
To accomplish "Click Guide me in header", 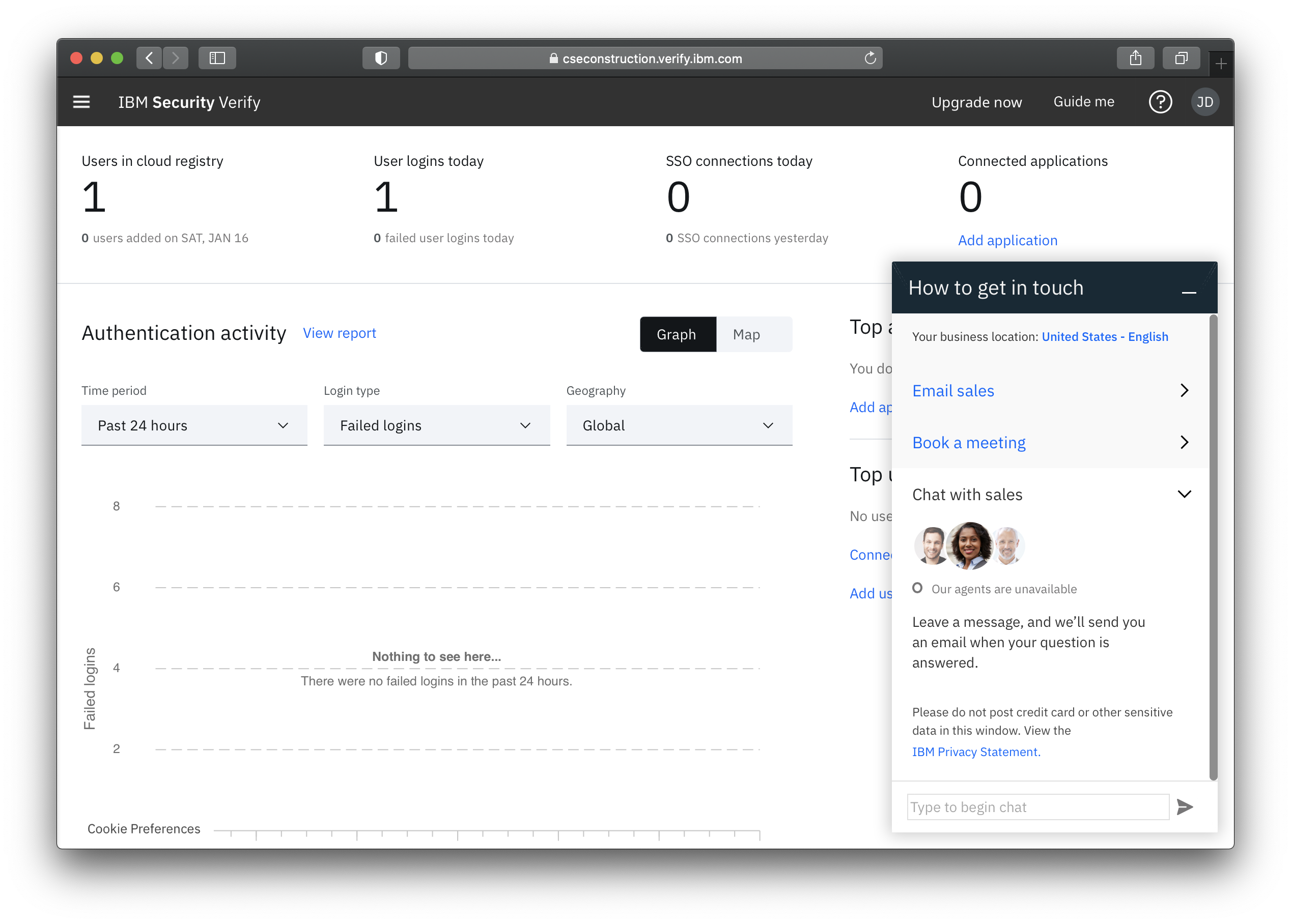I will click(1083, 102).
